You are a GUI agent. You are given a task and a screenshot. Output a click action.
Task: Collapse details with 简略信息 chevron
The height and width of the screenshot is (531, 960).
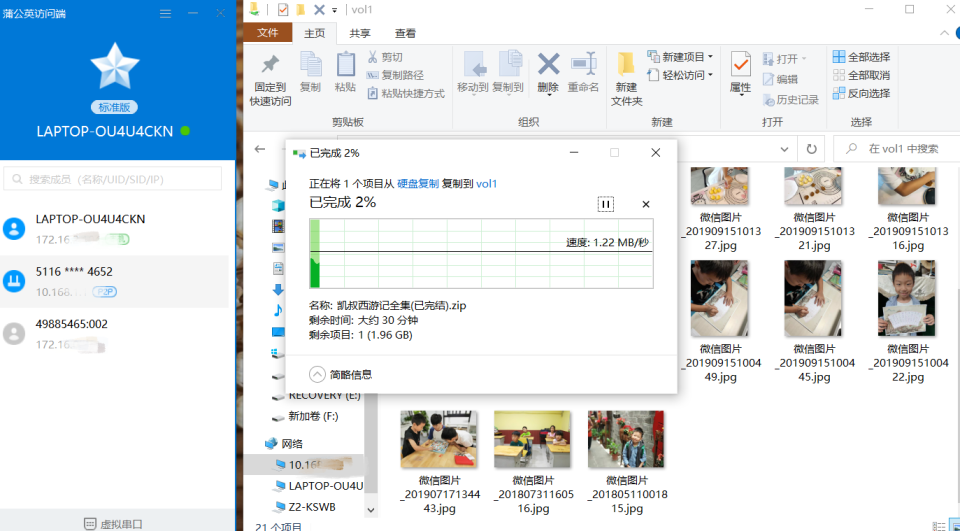[x=317, y=374]
